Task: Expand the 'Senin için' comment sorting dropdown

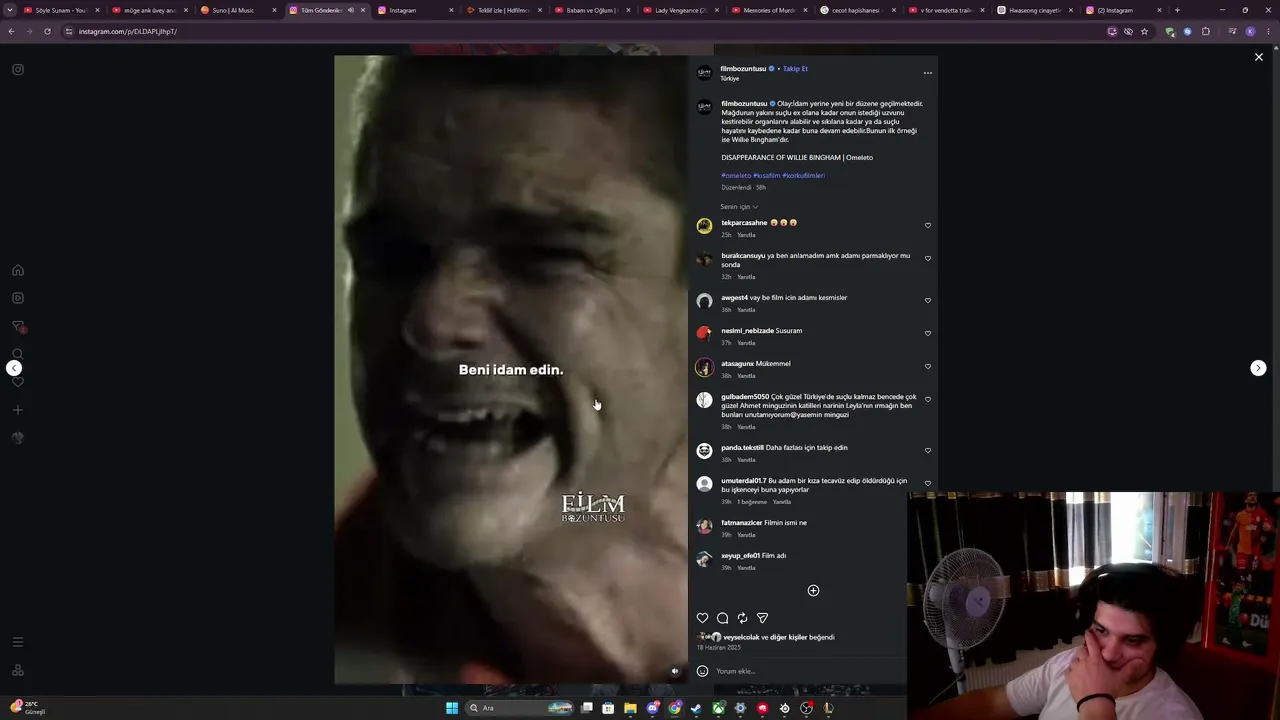Action: pos(739,207)
